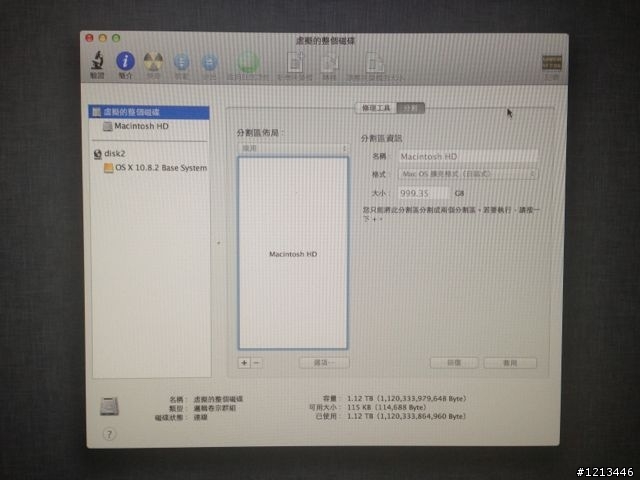Open the Log icon in toolbar
The height and width of the screenshot is (480, 640).
552,63
